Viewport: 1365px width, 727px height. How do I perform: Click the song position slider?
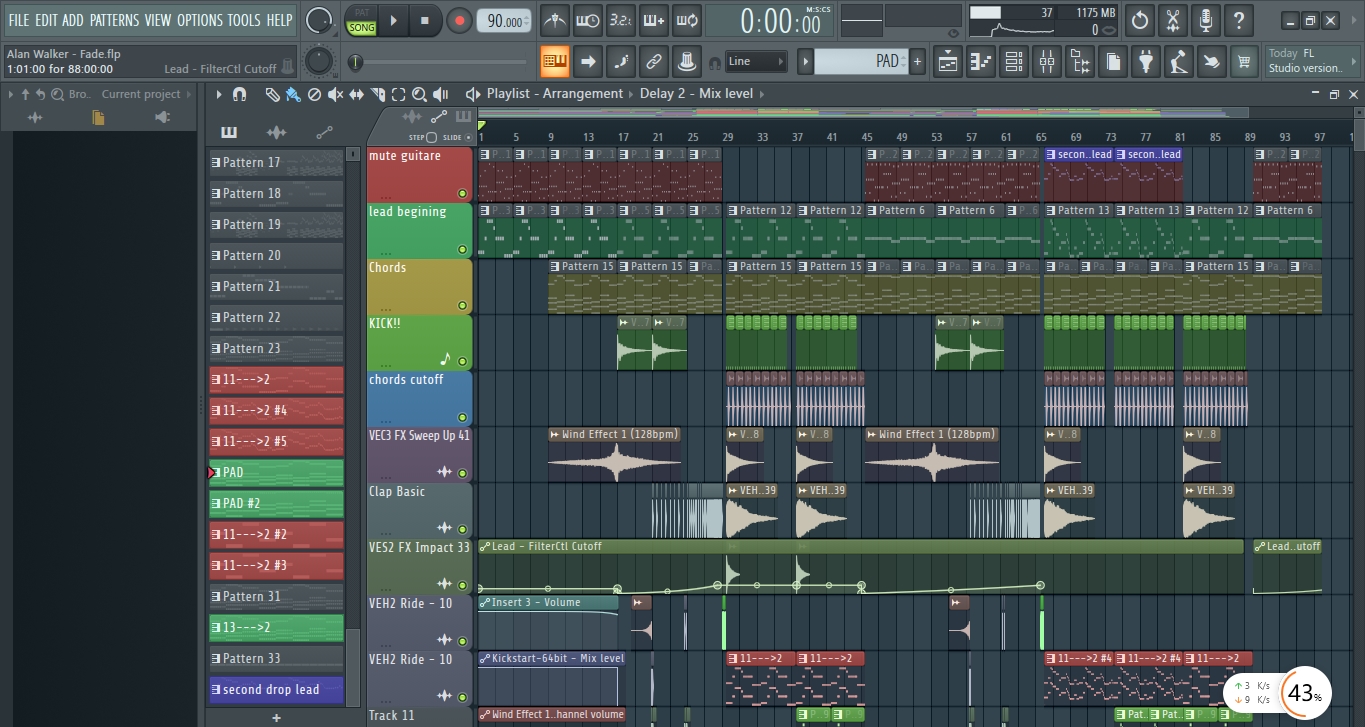click(356, 62)
